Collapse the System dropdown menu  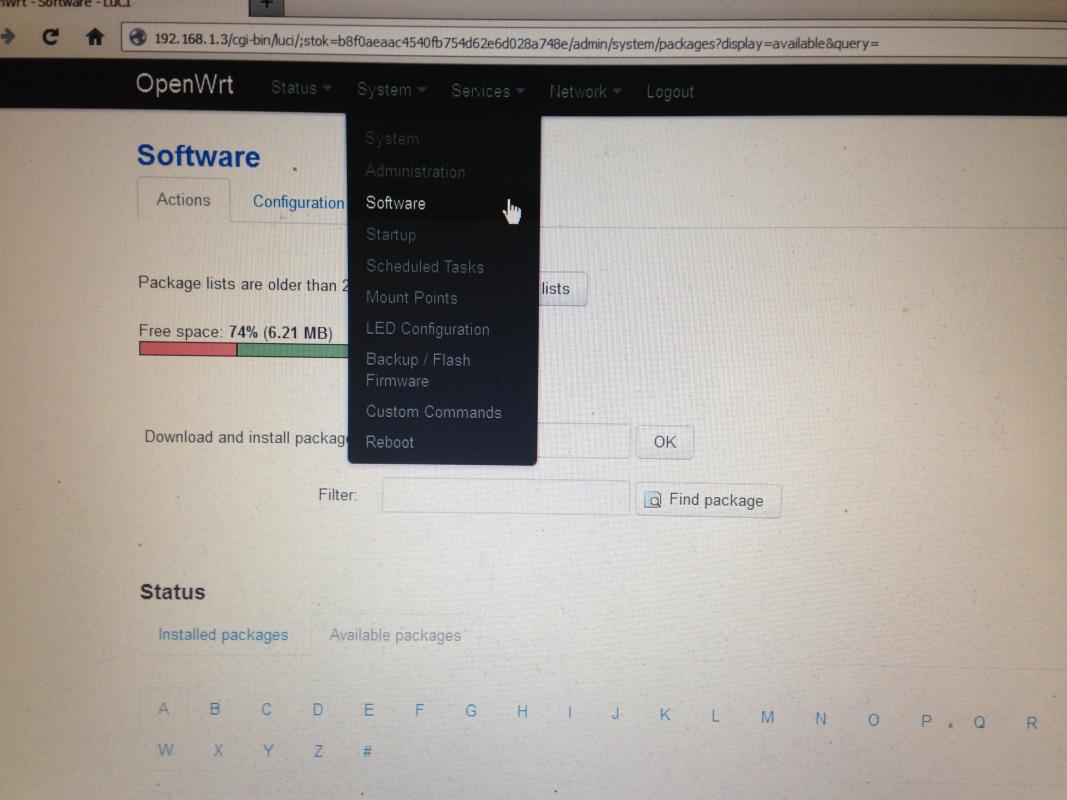391,89
